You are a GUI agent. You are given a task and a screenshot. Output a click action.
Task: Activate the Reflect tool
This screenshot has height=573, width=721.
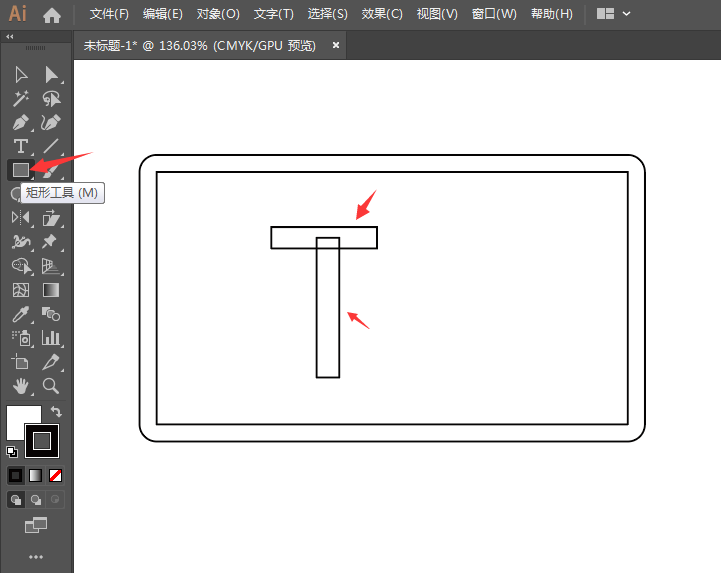click(x=21, y=218)
